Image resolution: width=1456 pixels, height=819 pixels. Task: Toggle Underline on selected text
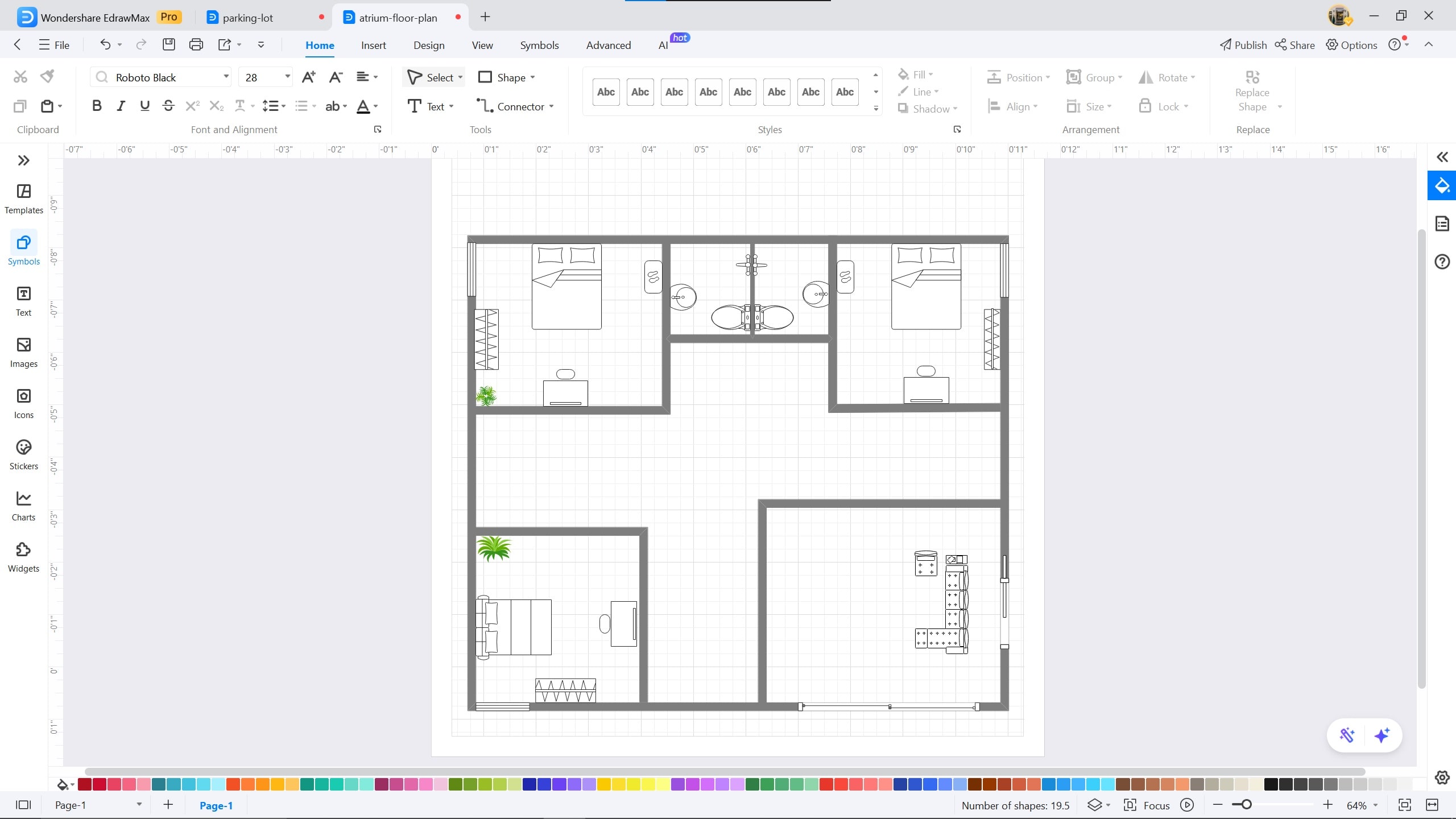tap(144, 105)
